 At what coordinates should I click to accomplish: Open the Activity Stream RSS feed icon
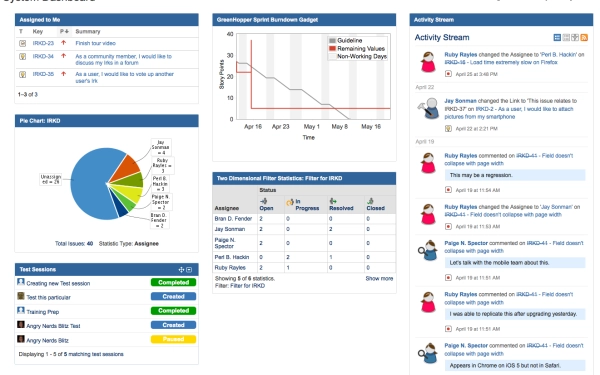[x=584, y=37]
